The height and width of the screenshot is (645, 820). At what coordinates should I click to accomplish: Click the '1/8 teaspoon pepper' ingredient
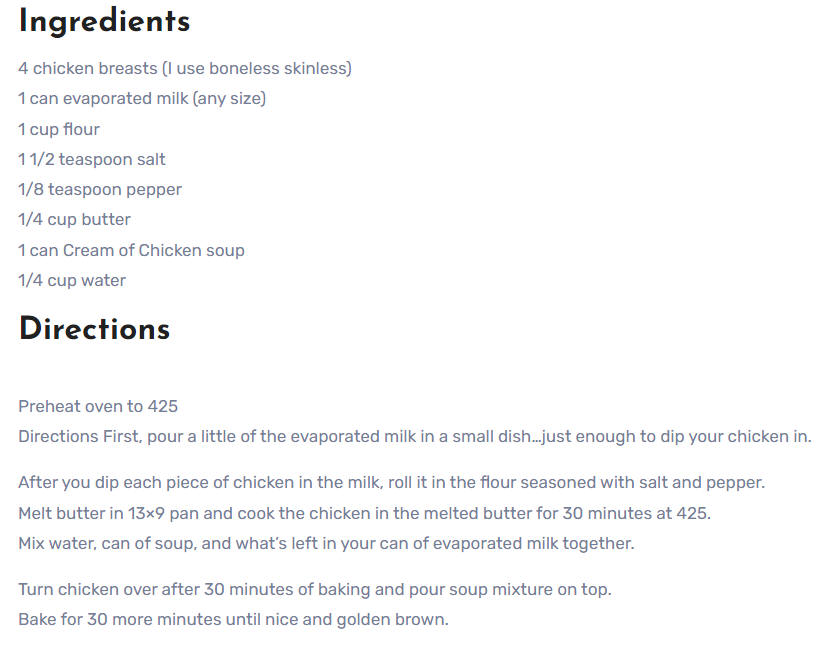[x=100, y=189]
